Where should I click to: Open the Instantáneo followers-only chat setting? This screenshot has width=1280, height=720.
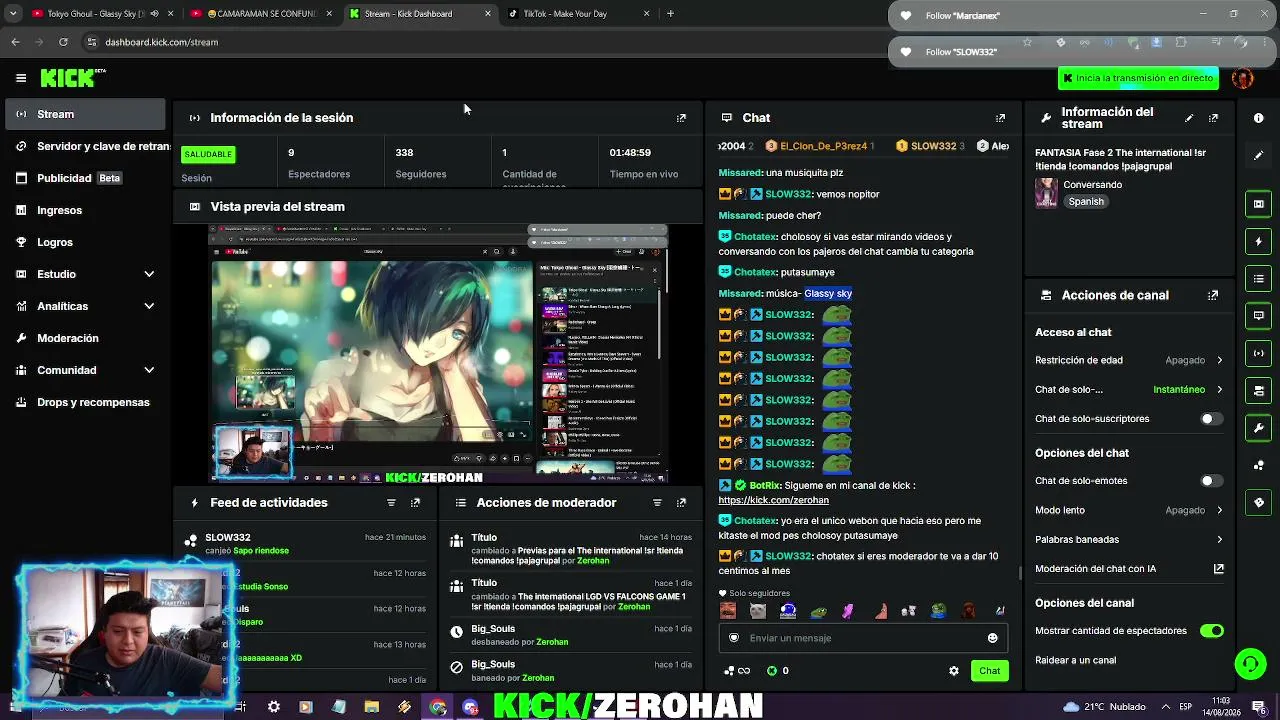(1188, 390)
